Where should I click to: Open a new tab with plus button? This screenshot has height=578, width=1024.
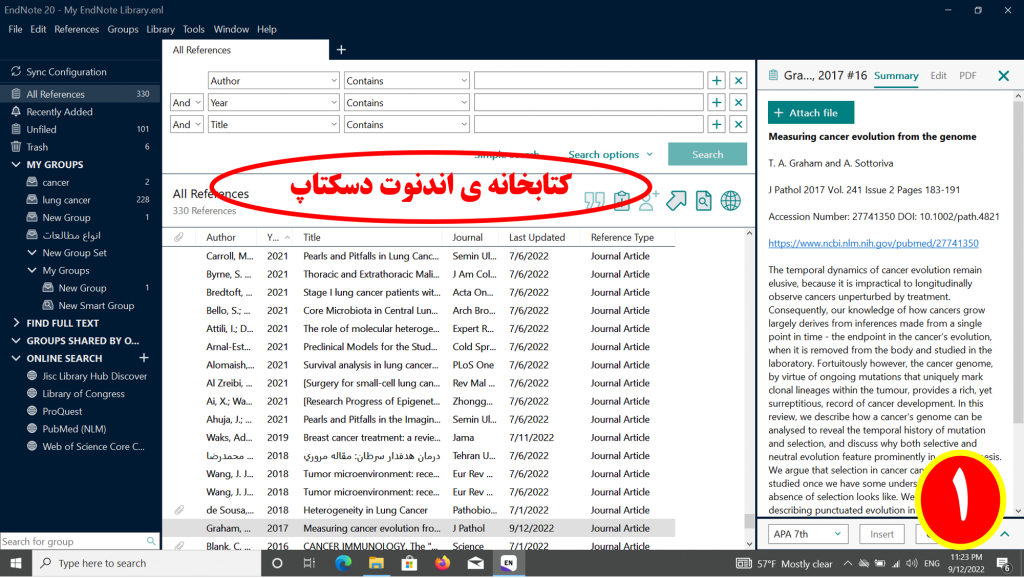[x=341, y=50]
